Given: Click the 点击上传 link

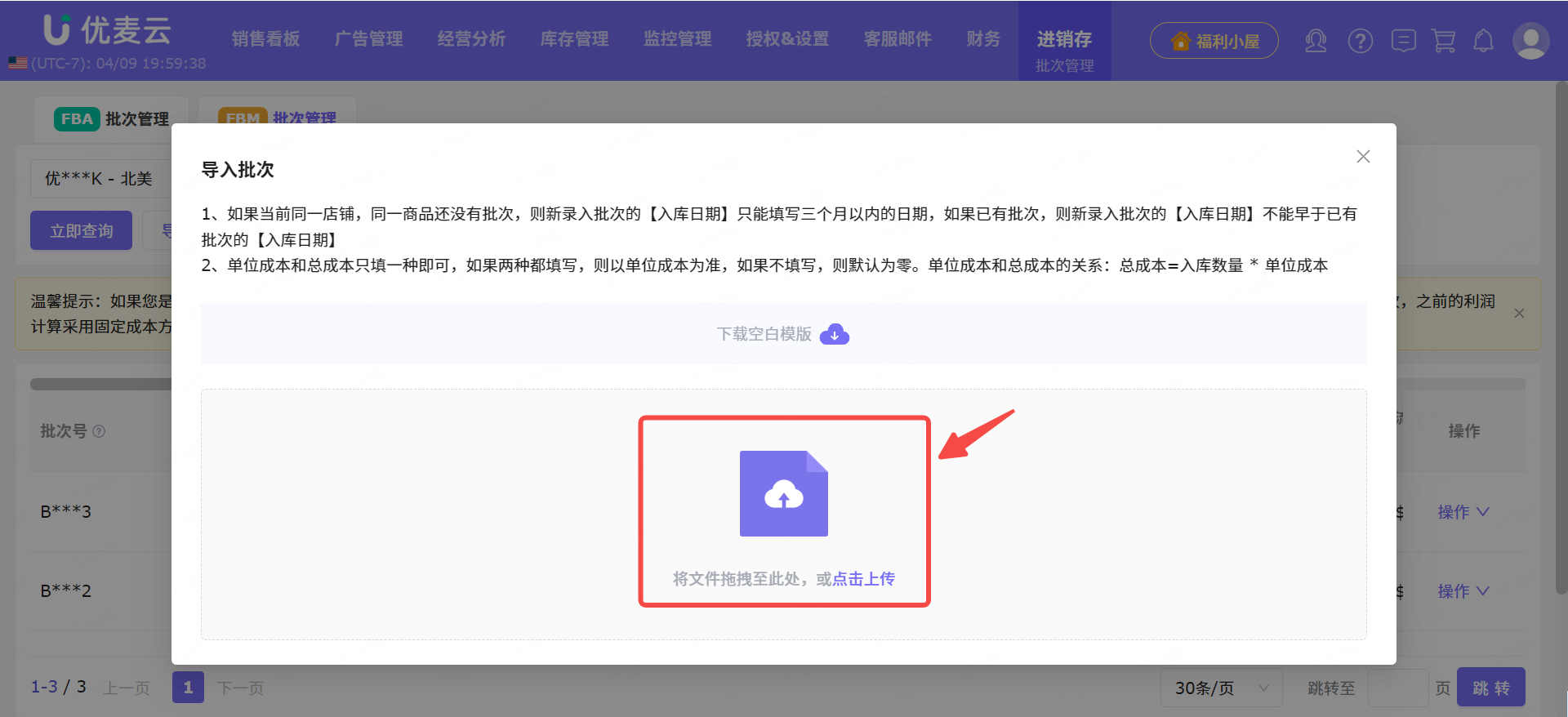Looking at the screenshot, I should (863, 579).
